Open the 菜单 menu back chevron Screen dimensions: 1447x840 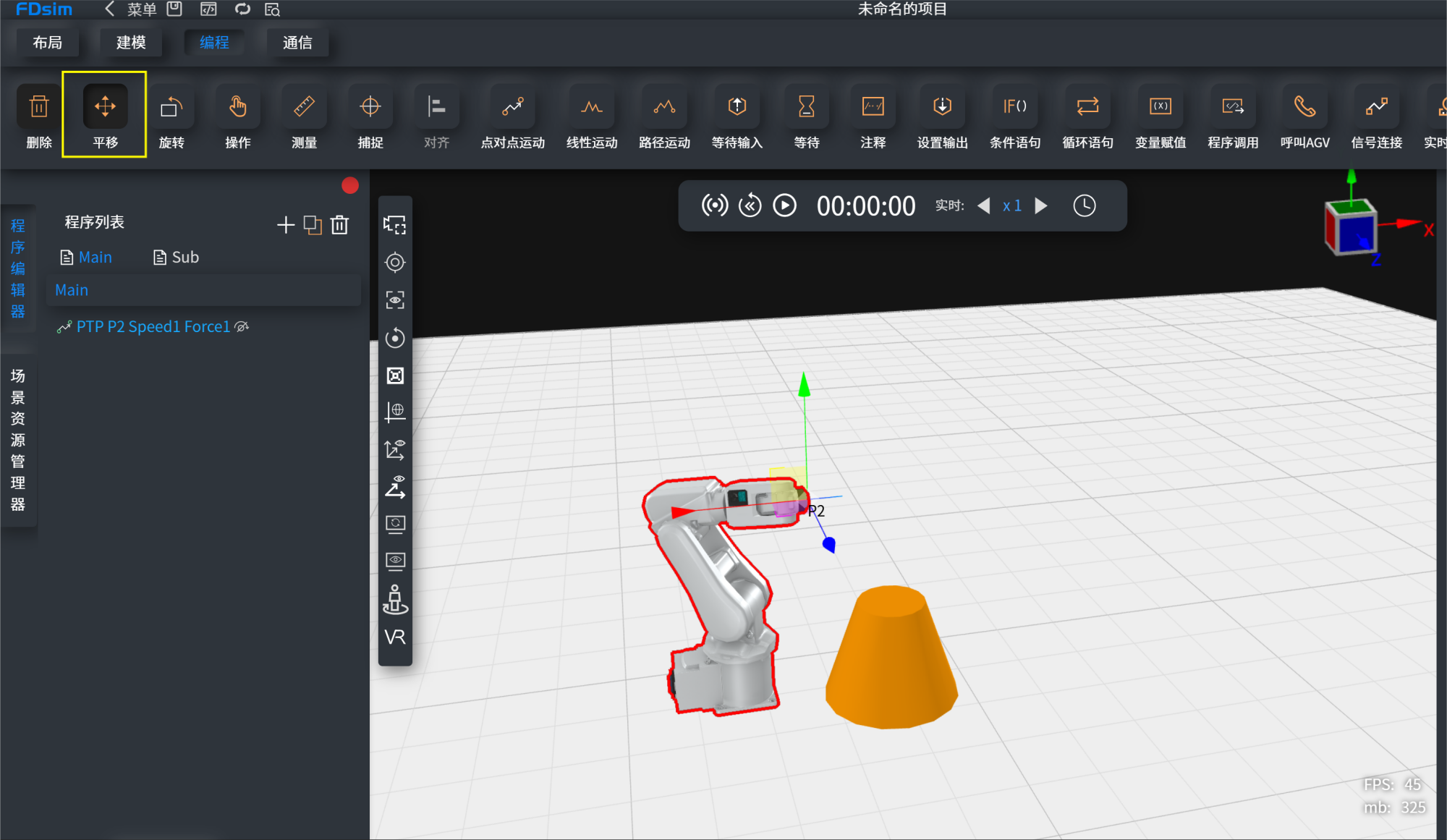click(x=109, y=9)
